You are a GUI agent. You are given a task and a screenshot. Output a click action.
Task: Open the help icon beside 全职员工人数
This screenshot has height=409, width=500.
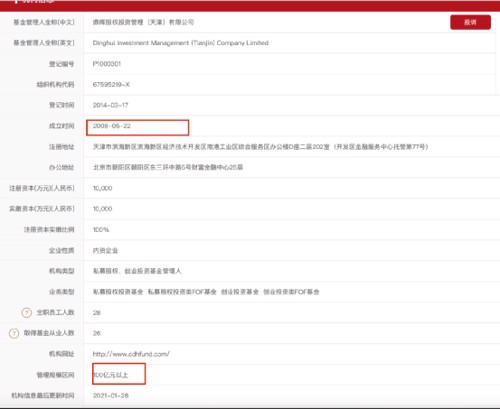click(27, 313)
